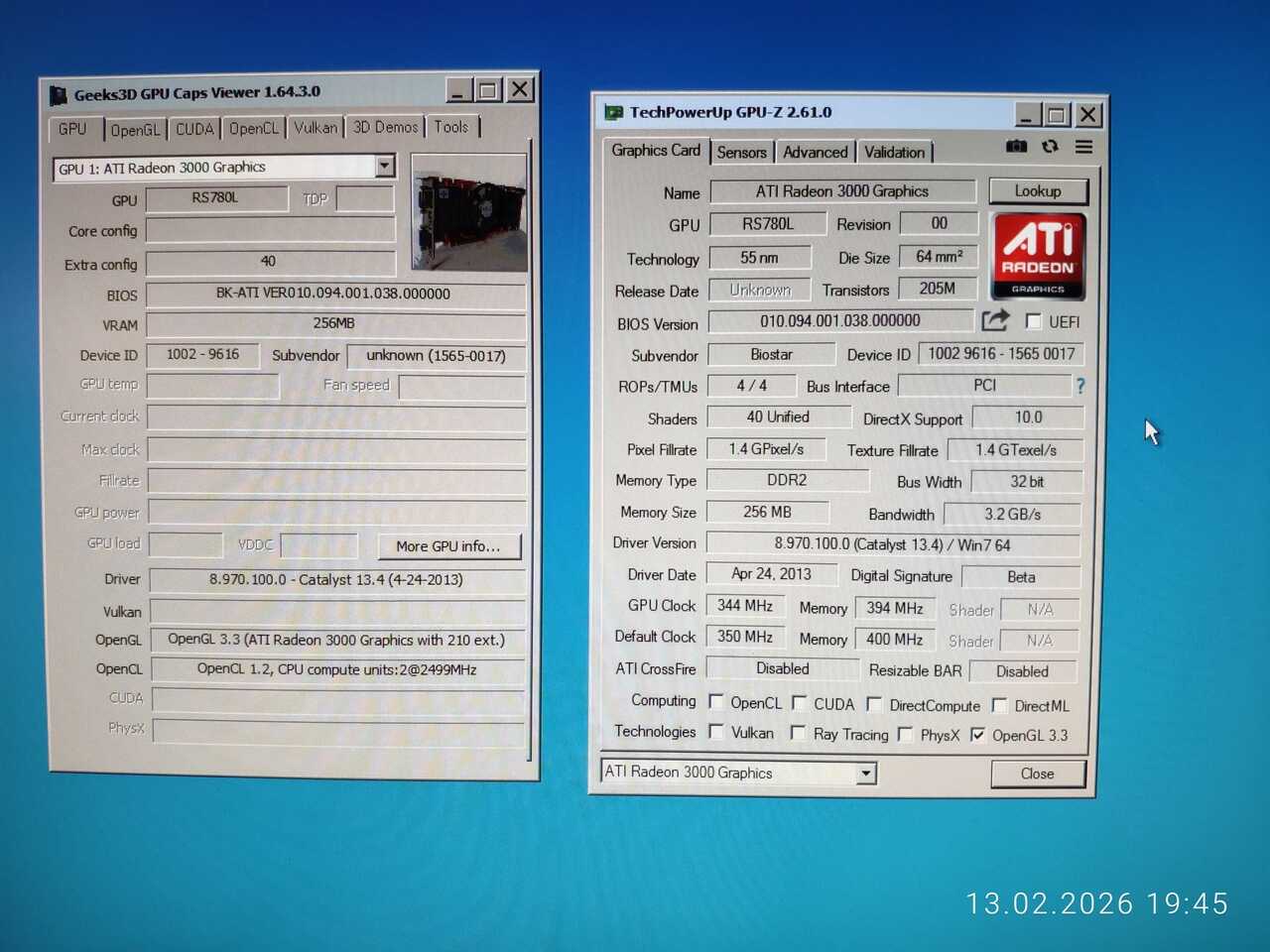Click the Memory Type value DDR2

pos(787,480)
